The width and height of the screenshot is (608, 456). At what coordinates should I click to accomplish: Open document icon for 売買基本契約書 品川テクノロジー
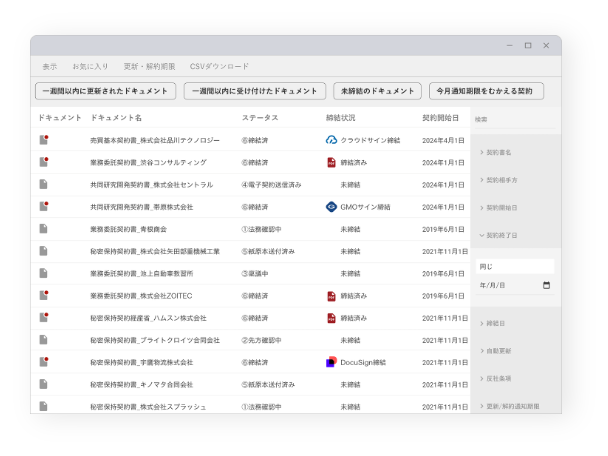click(44, 140)
